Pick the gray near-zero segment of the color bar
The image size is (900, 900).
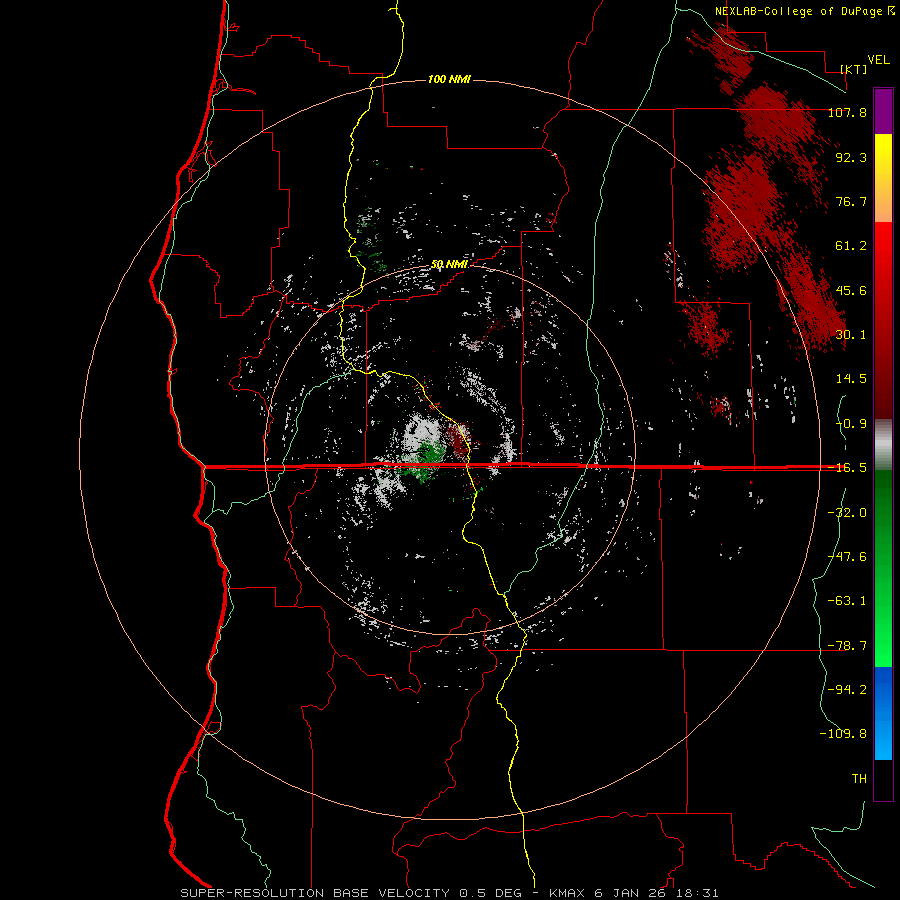coord(883,445)
